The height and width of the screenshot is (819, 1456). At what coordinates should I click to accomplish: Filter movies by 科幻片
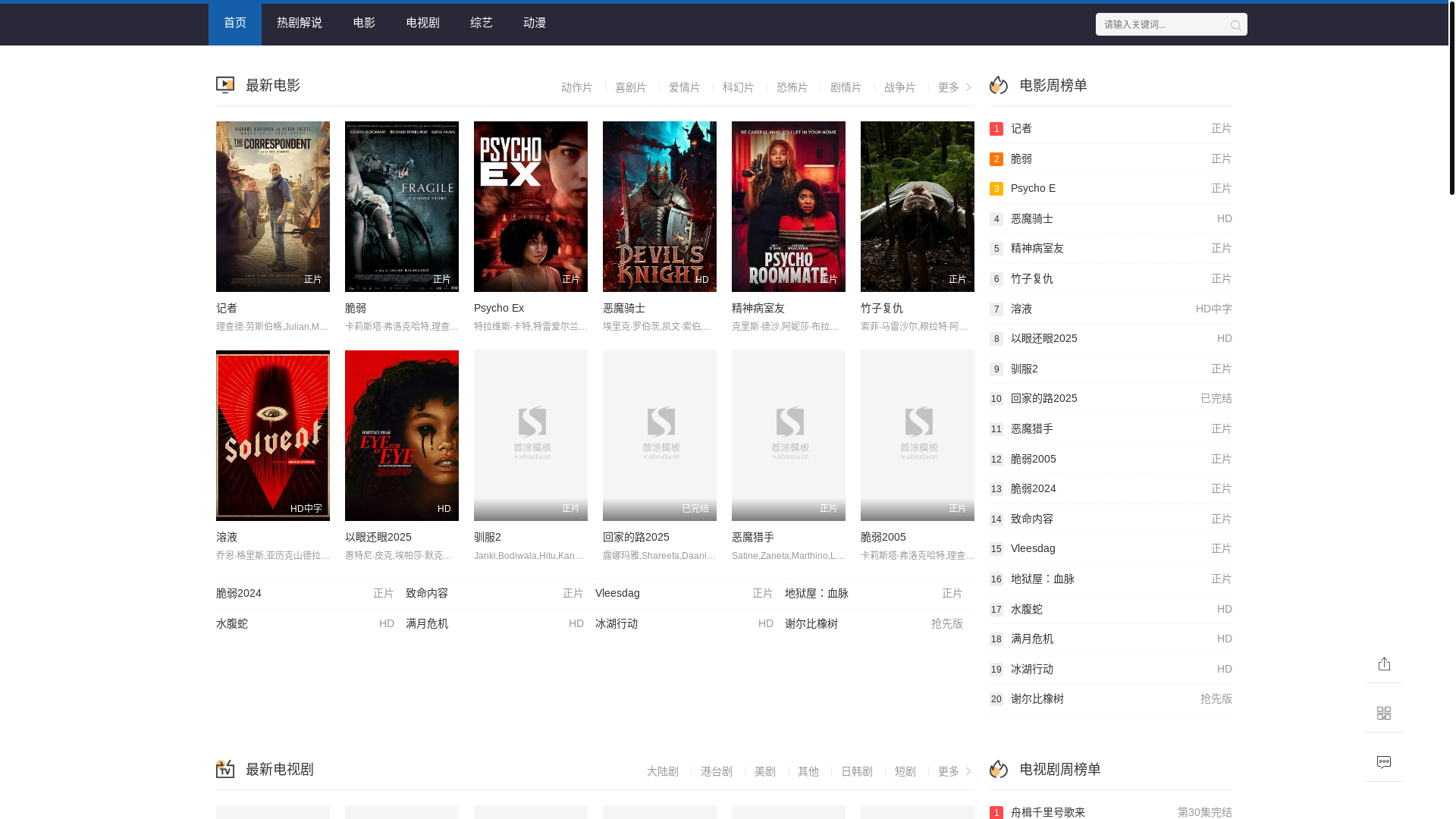click(x=738, y=88)
